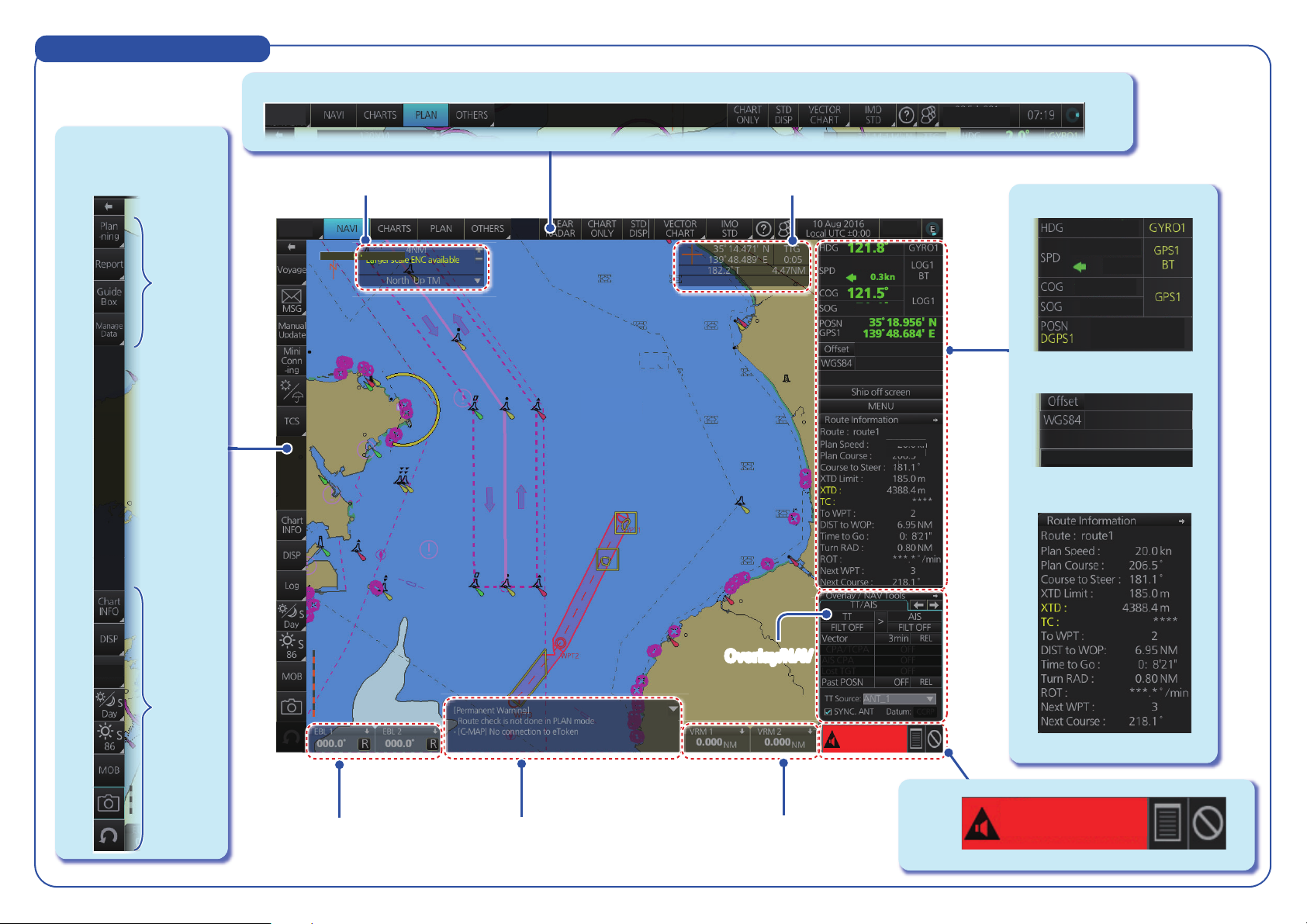Click the help question mark in enlarged status bar

(x=906, y=116)
